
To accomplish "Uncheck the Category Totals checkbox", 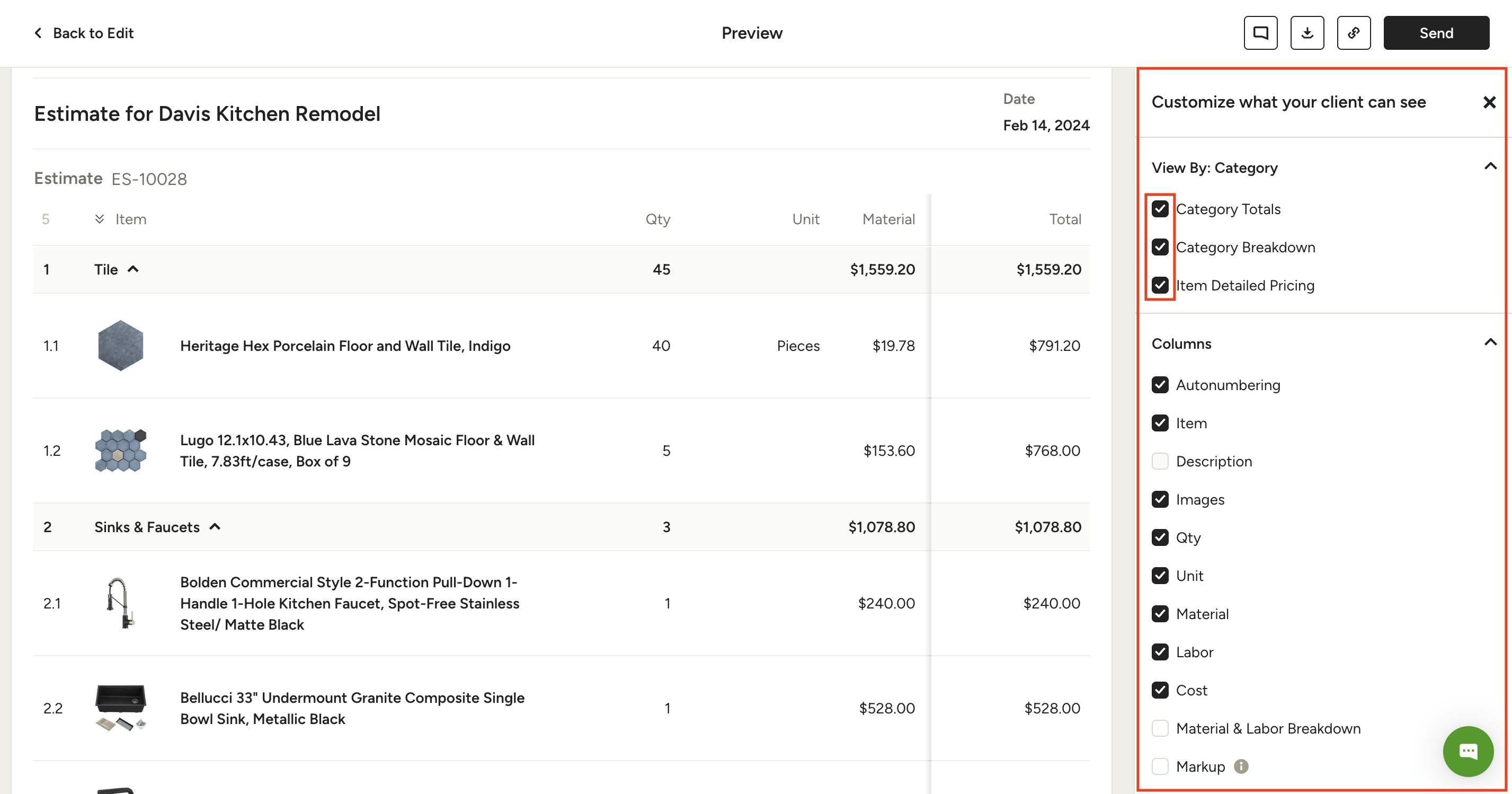I will [x=1160, y=209].
